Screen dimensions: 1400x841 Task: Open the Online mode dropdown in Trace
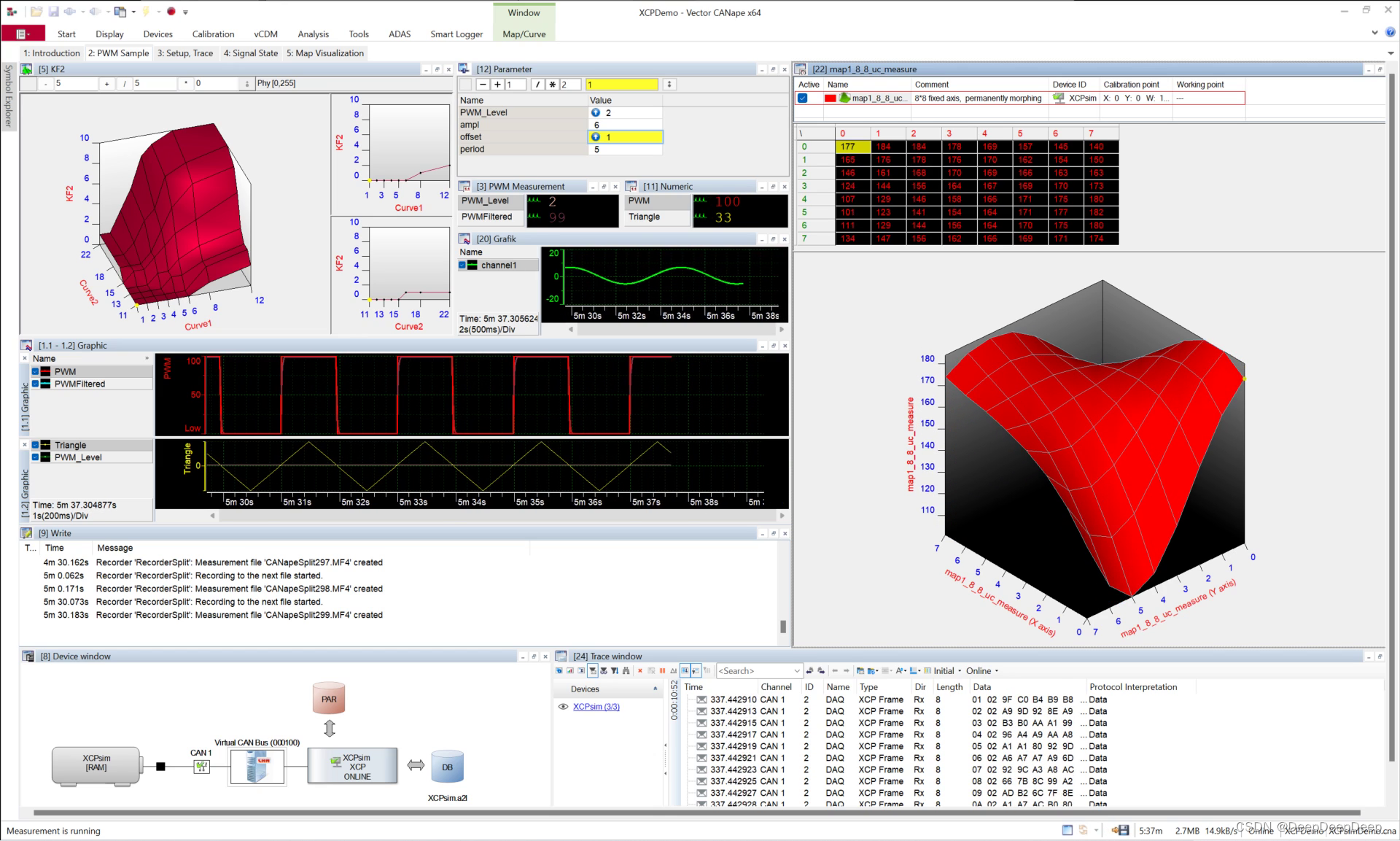coord(996,671)
